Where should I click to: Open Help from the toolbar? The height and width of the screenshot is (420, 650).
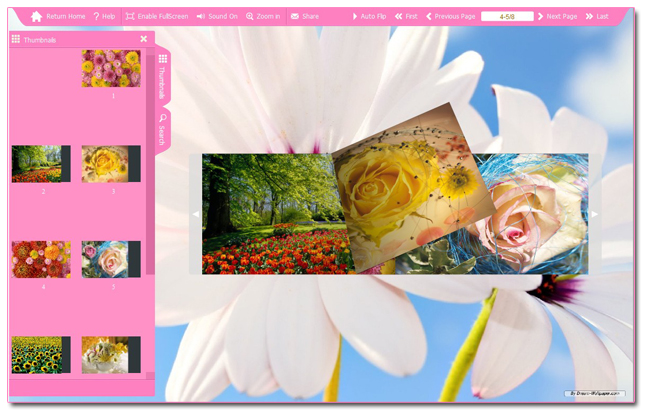(x=104, y=17)
